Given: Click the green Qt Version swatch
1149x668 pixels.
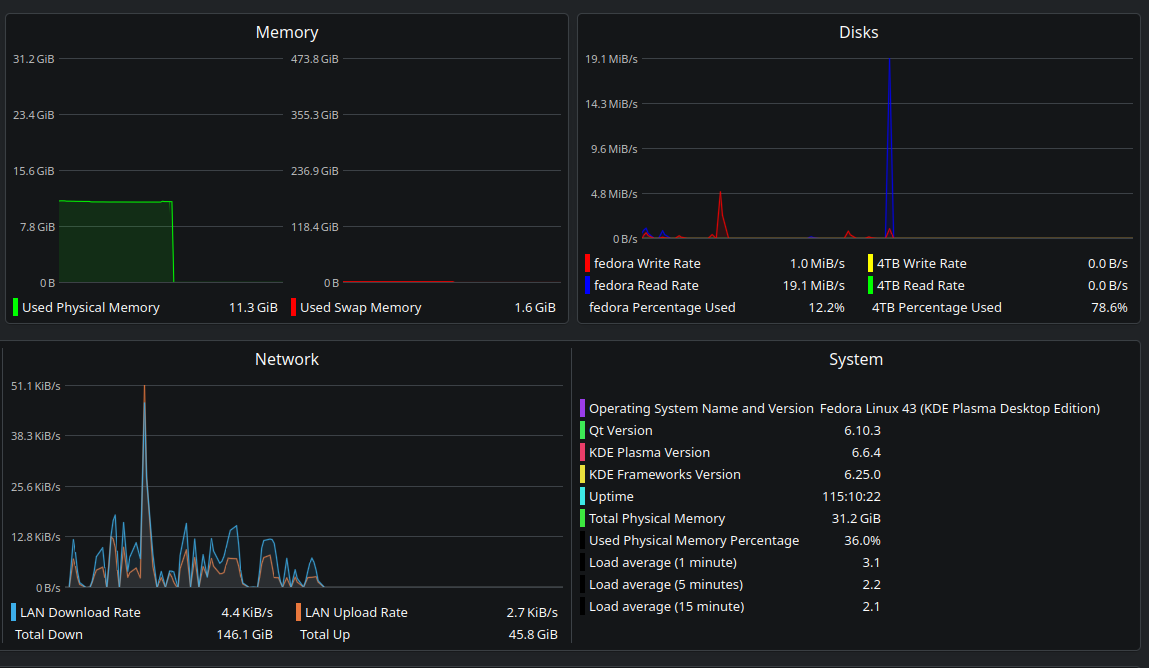Looking at the screenshot, I should click(x=583, y=431).
